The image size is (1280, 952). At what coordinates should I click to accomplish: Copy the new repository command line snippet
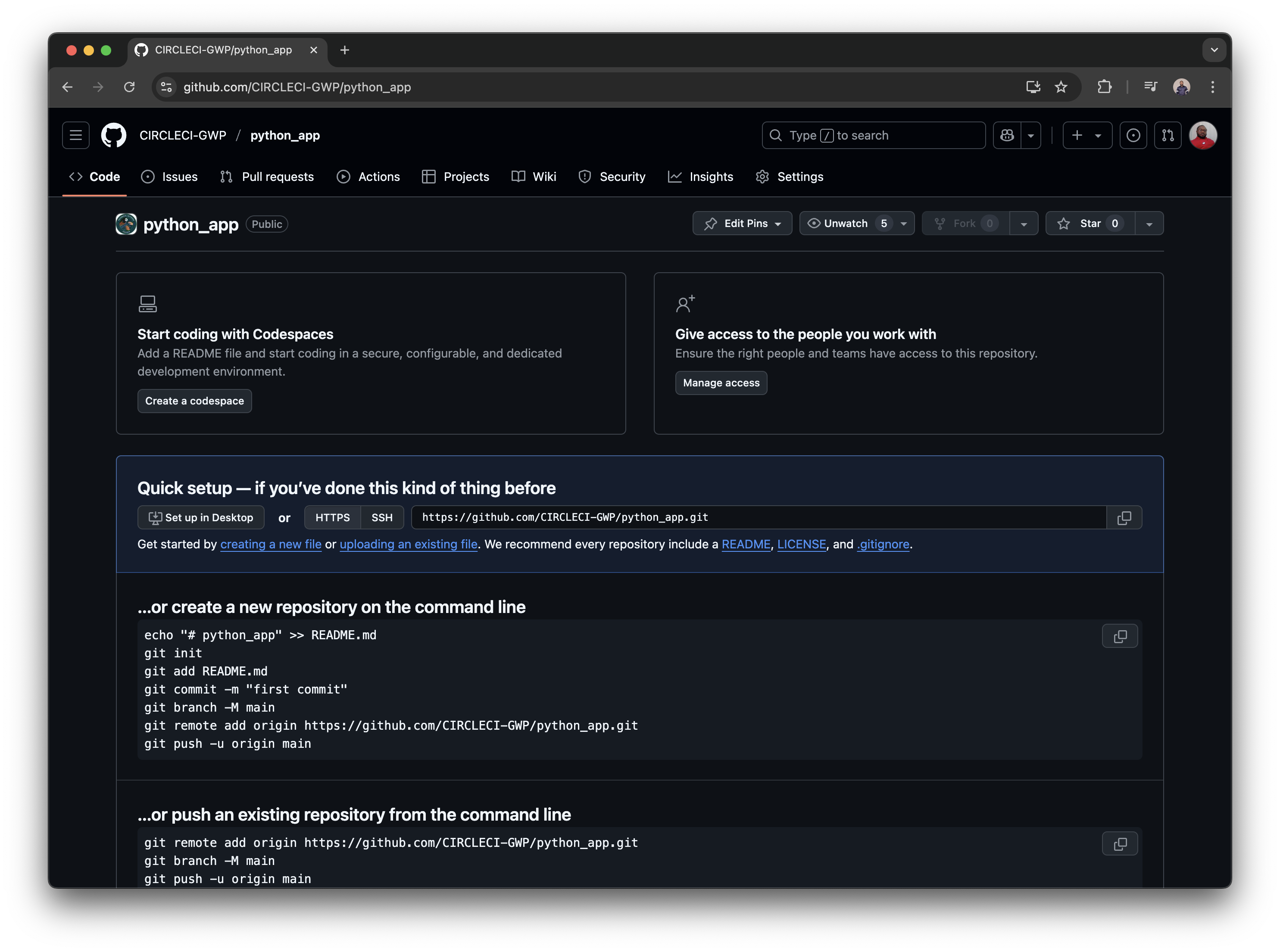pos(1120,636)
